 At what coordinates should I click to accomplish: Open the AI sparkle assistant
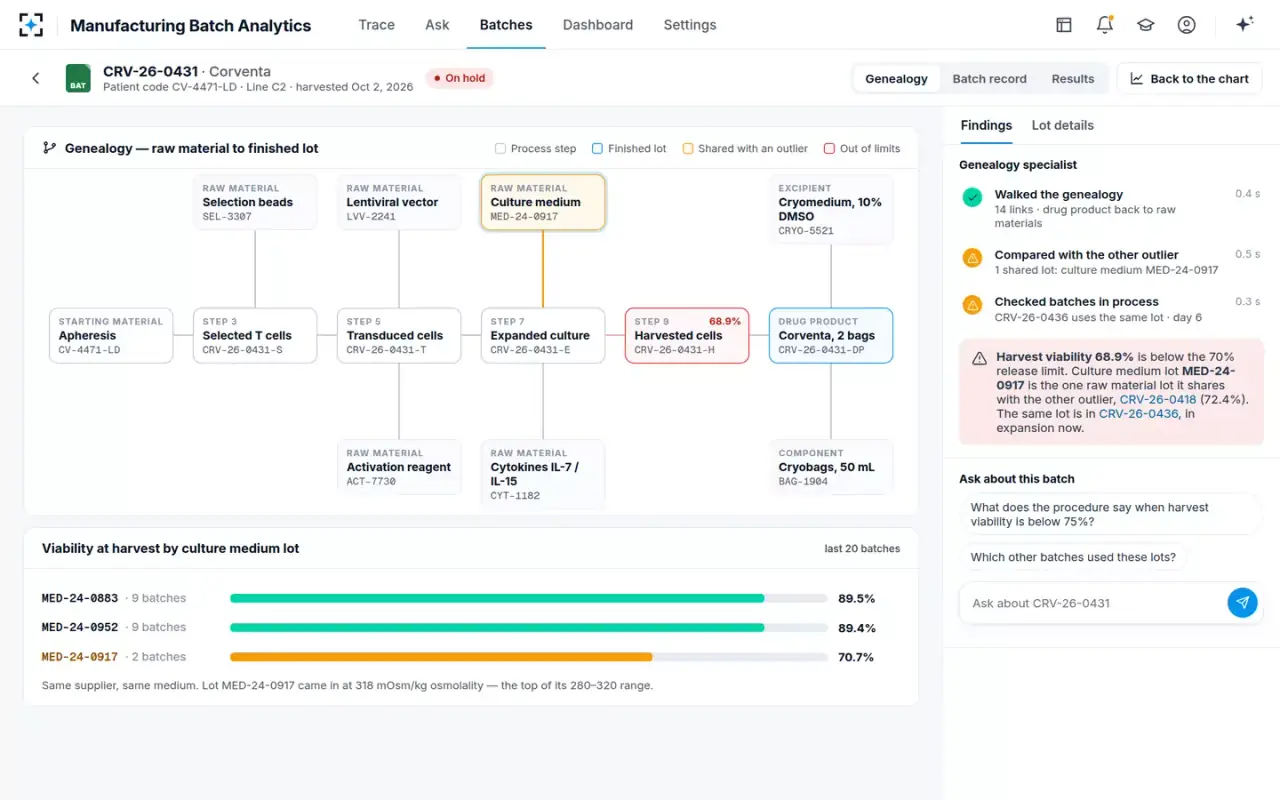[1245, 25]
